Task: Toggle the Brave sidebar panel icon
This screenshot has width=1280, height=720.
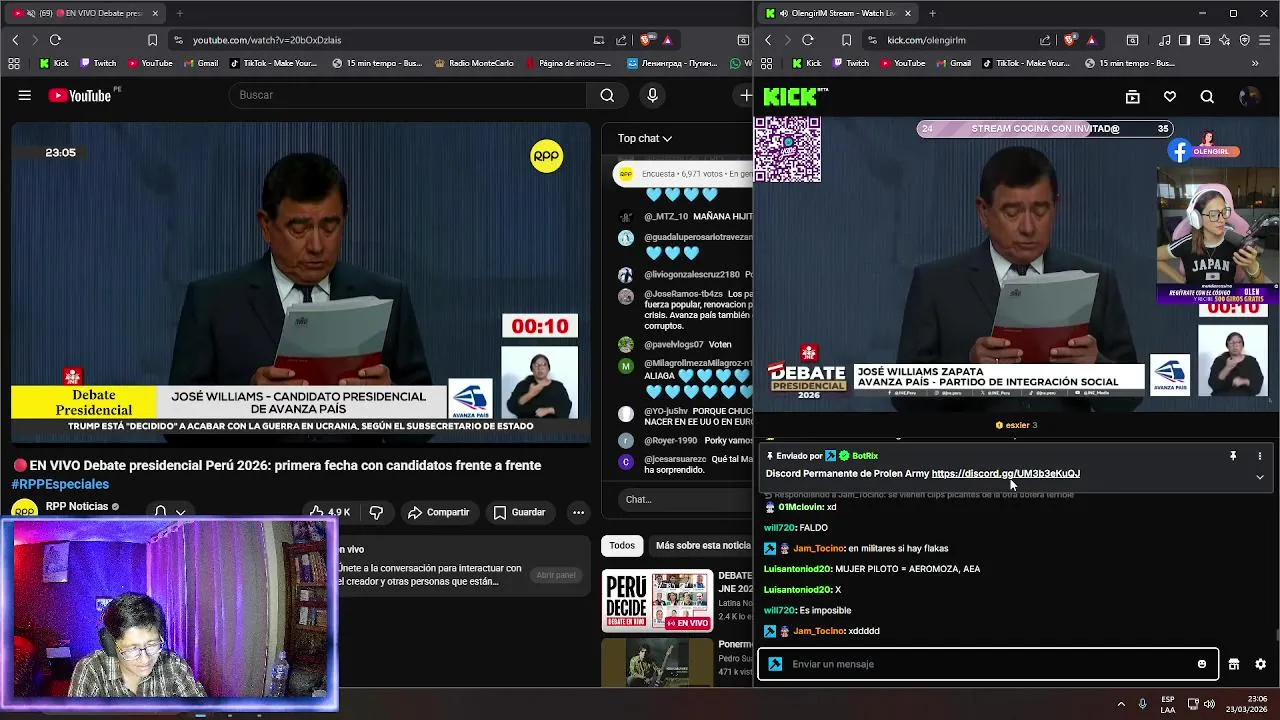Action: (1184, 40)
